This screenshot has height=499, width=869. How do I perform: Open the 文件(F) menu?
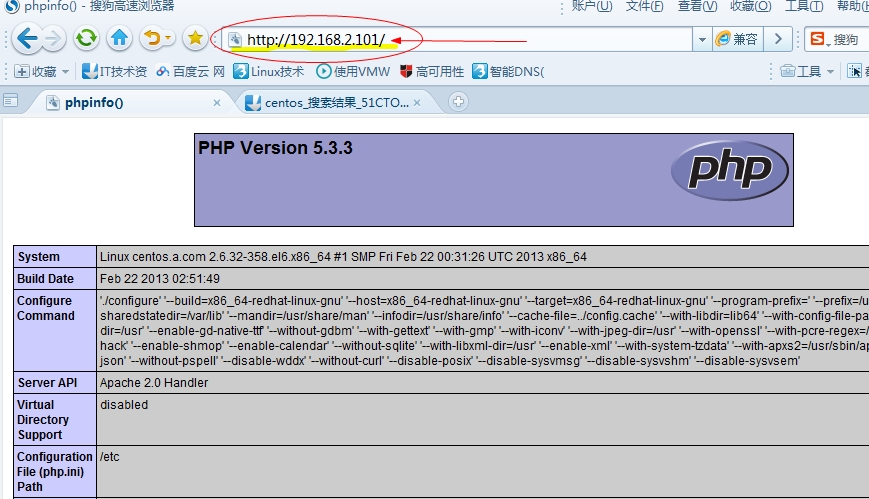pos(644,6)
